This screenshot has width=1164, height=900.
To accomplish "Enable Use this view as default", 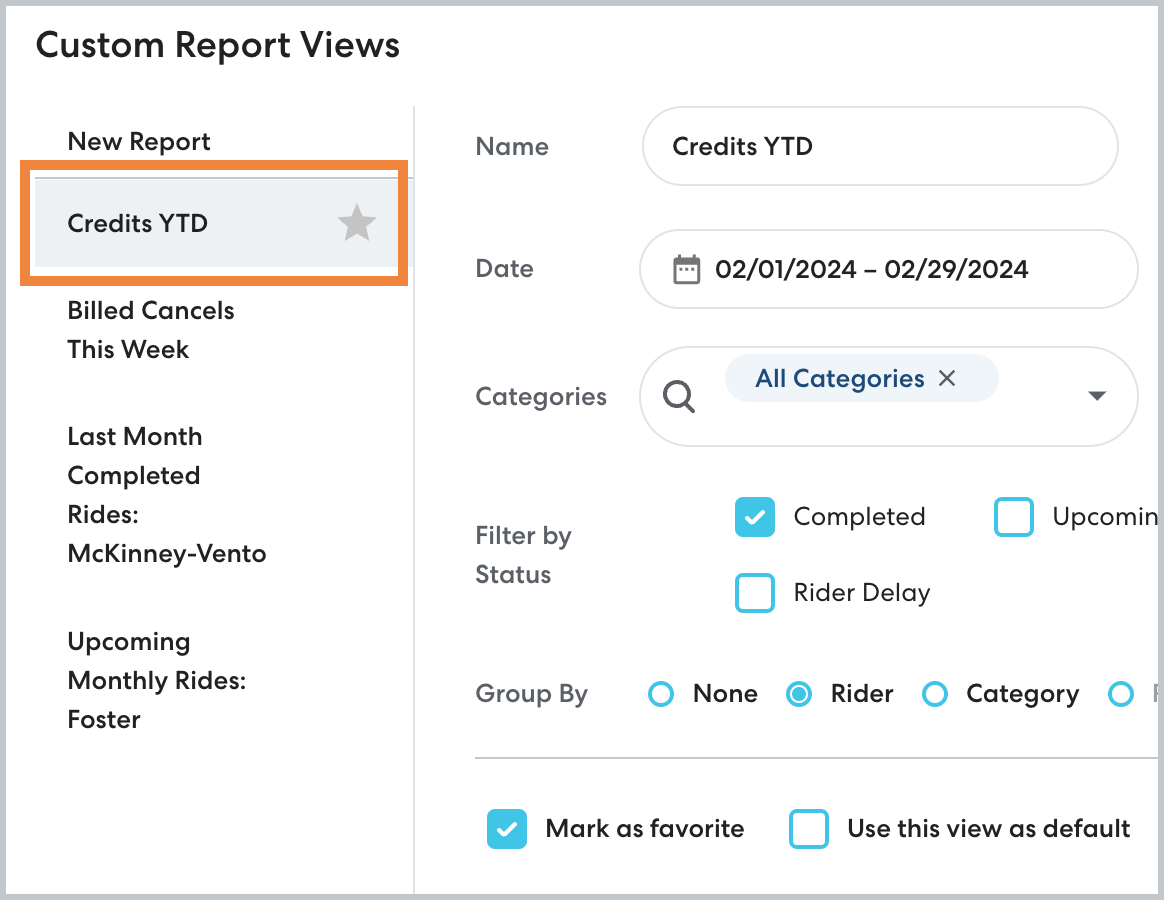I will (809, 829).
